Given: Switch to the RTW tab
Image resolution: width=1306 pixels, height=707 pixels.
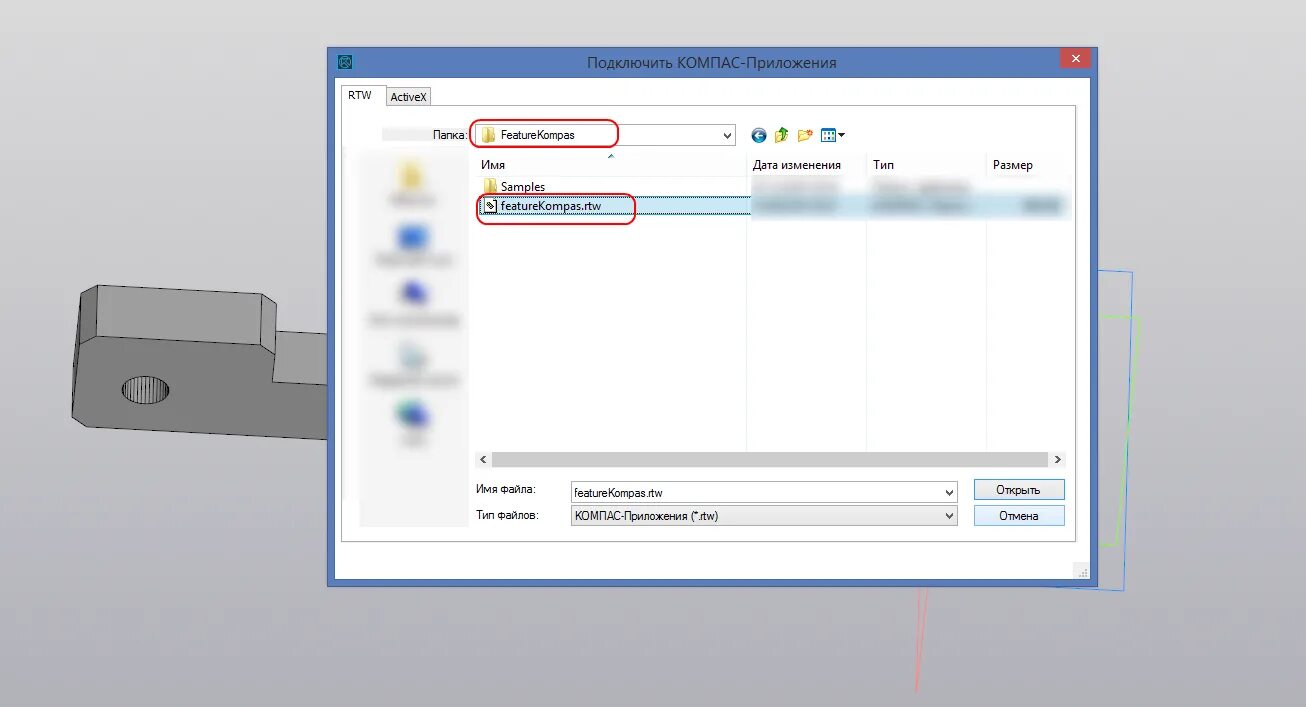Looking at the screenshot, I should pyautogui.click(x=359, y=95).
